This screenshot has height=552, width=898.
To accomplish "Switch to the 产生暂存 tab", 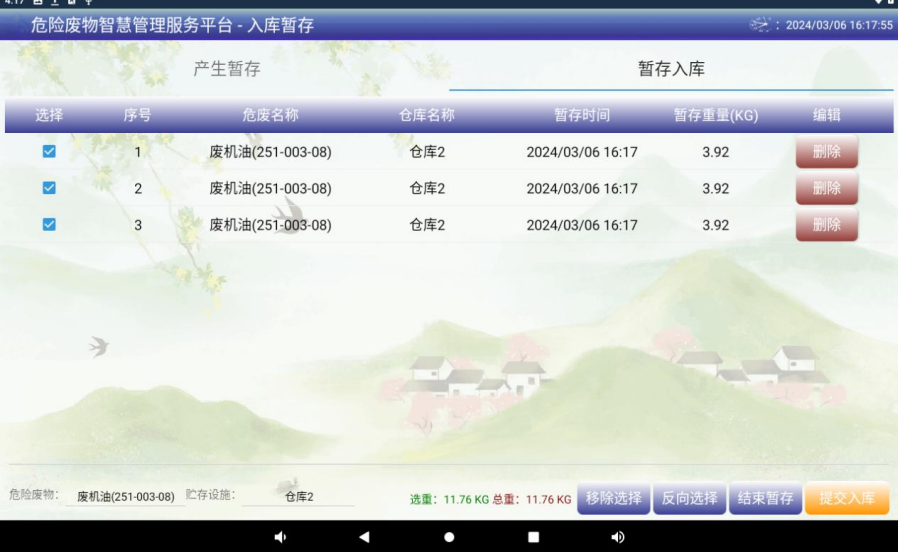I will click(x=227, y=69).
